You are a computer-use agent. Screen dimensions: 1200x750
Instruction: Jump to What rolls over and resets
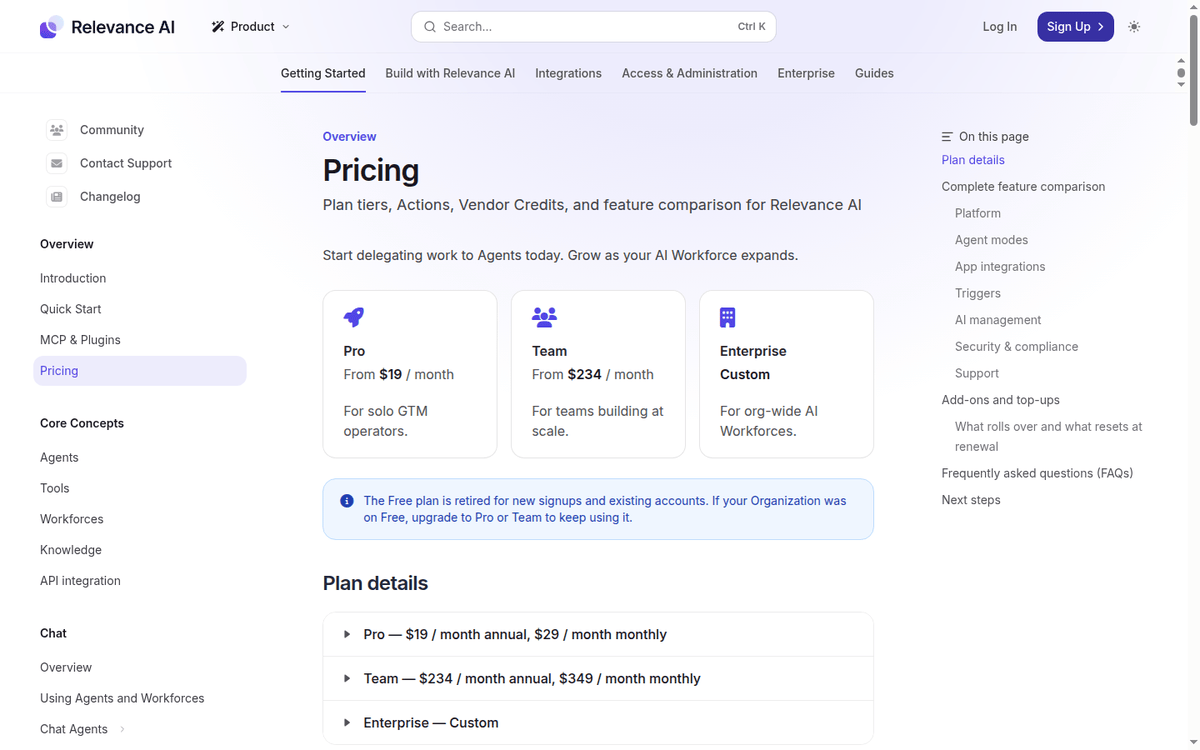point(1048,436)
